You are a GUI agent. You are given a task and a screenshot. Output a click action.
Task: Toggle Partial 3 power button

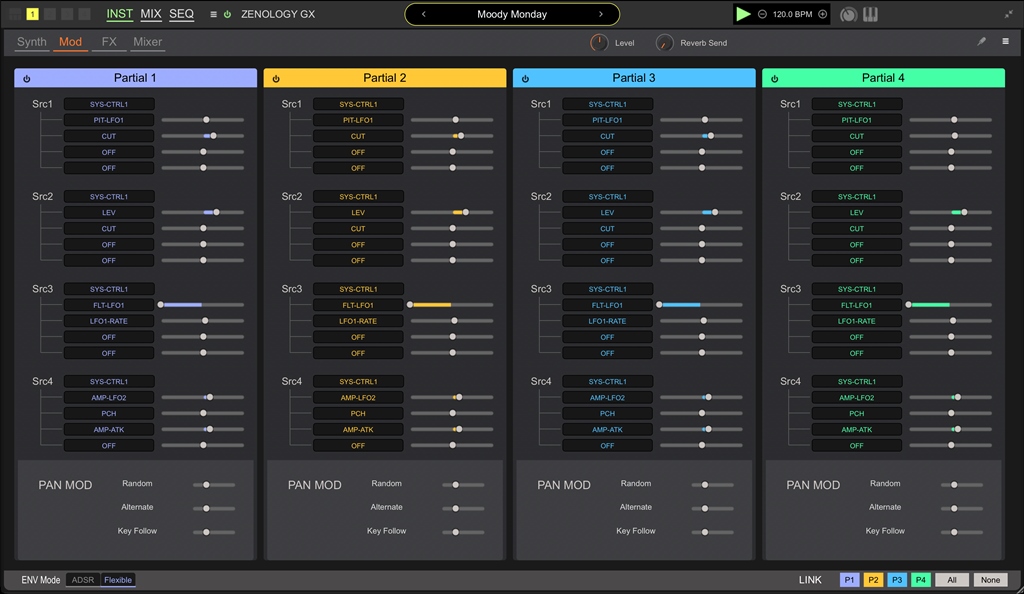(x=525, y=78)
